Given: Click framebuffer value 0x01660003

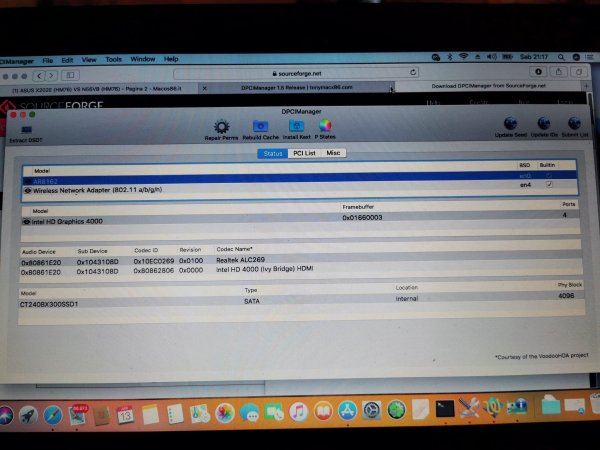Looking at the screenshot, I should (x=362, y=217).
